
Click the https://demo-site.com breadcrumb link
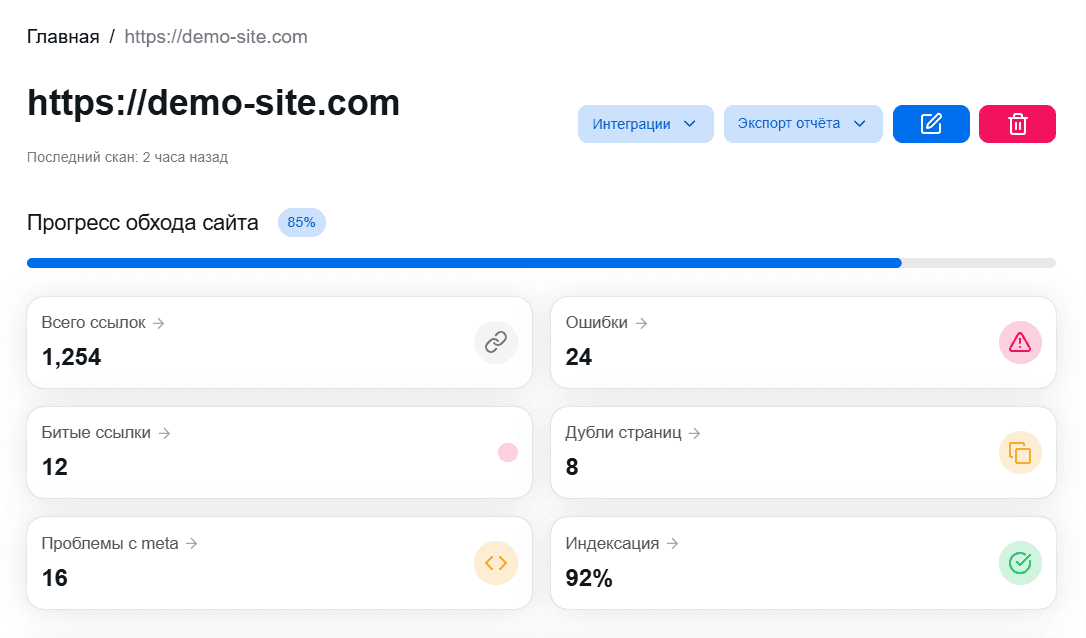215,36
